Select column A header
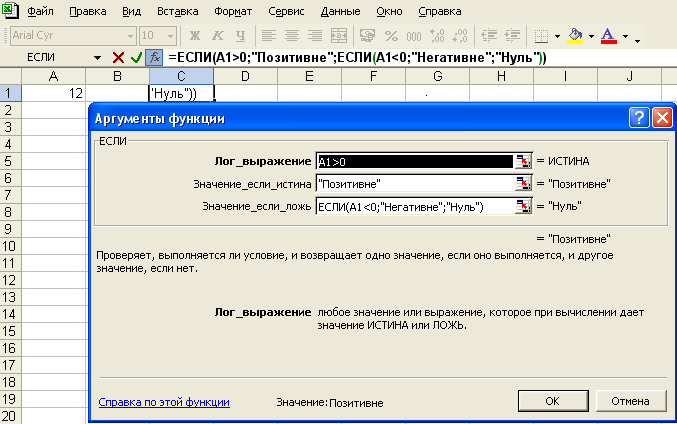 (54, 76)
